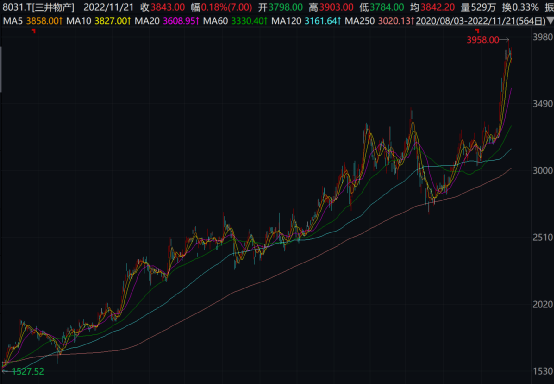Click the 2020 price axis label

[543, 304]
